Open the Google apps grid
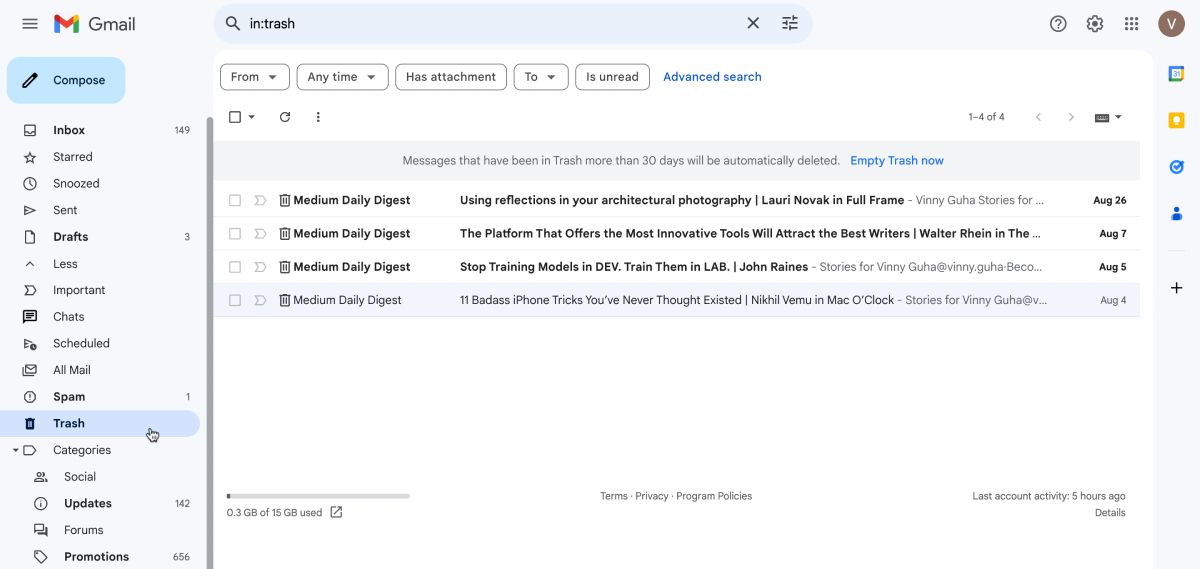 coord(1131,23)
